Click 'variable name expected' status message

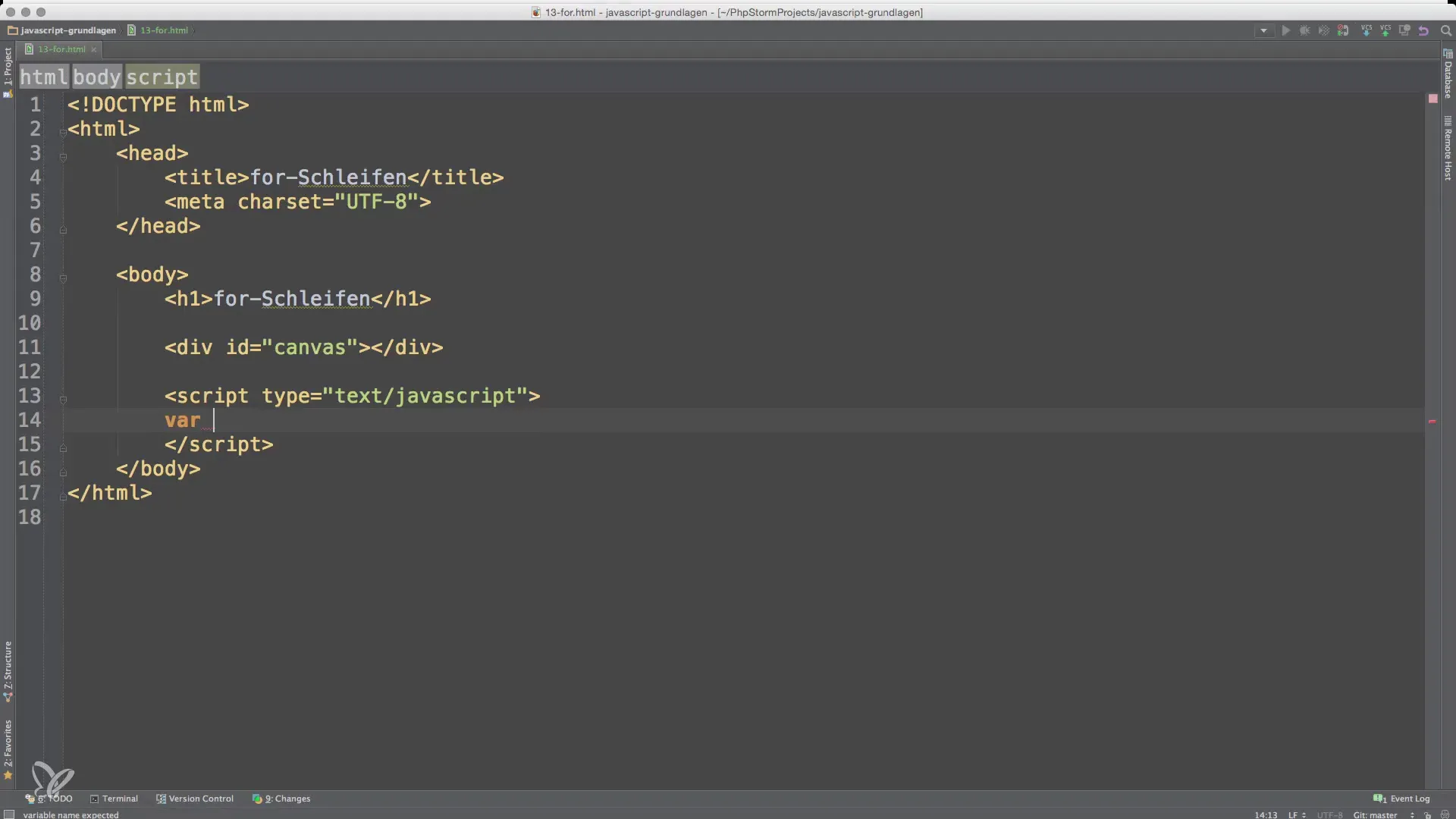pyautogui.click(x=71, y=815)
